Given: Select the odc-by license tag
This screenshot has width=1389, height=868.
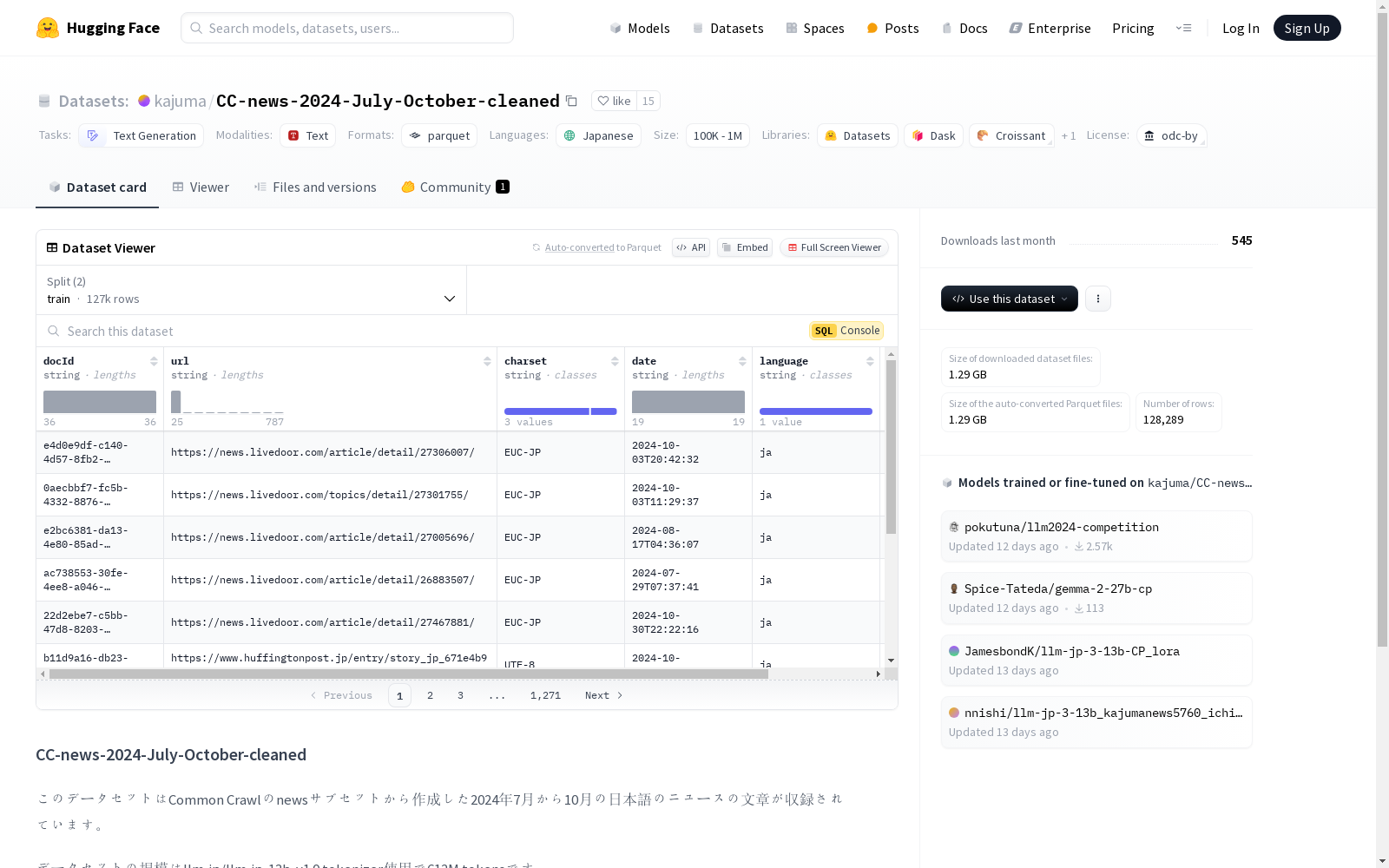Looking at the screenshot, I should (x=1171, y=135).
